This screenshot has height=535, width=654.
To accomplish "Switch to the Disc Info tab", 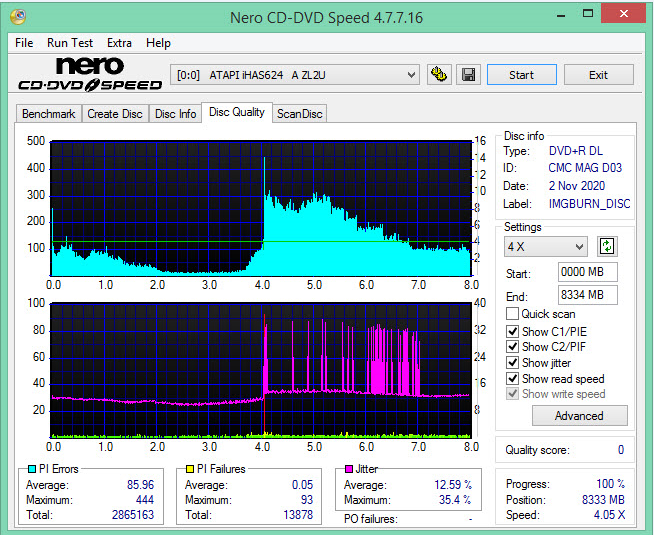I will [175, 114].
